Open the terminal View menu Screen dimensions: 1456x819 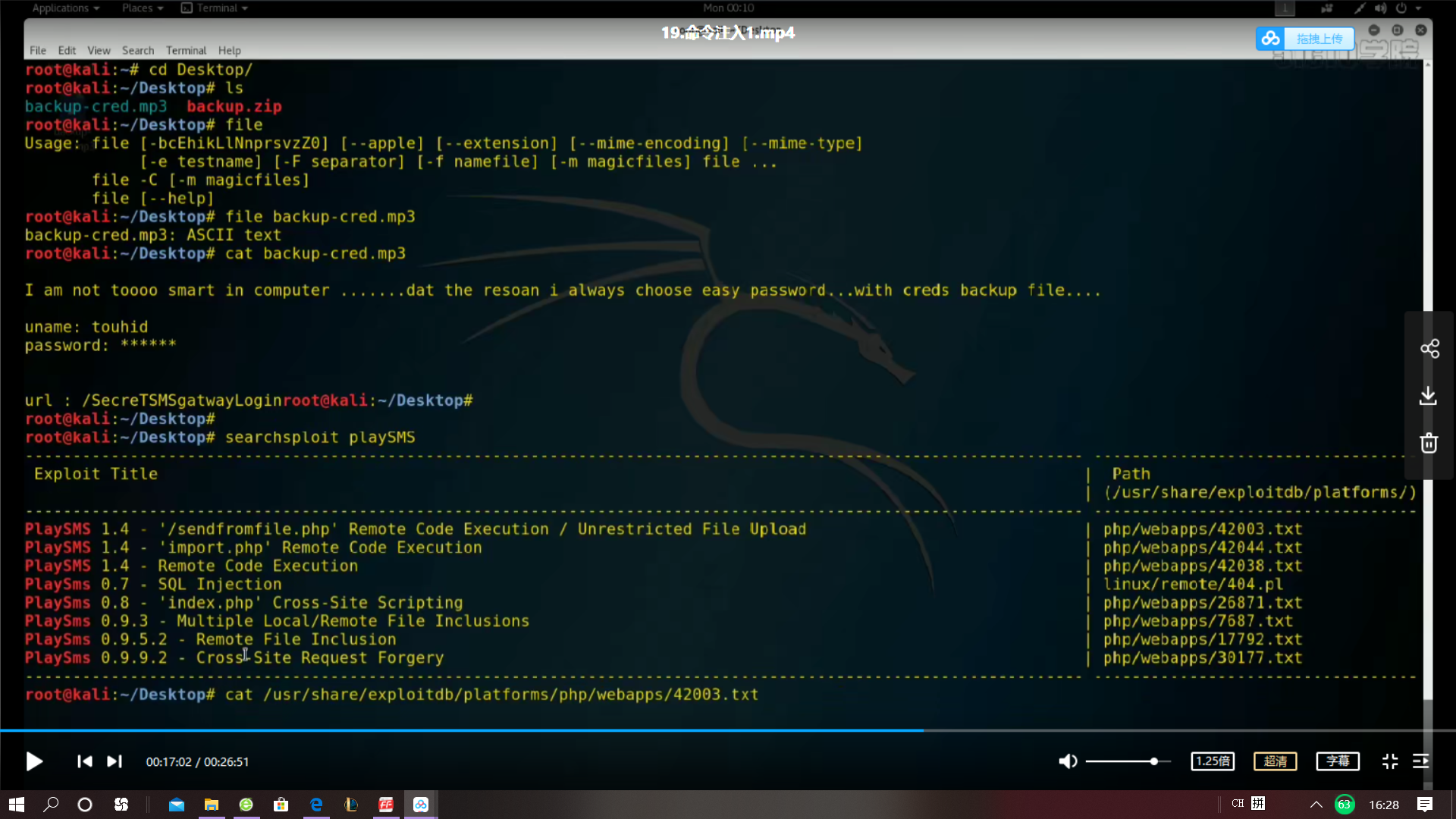click(99, 51)
